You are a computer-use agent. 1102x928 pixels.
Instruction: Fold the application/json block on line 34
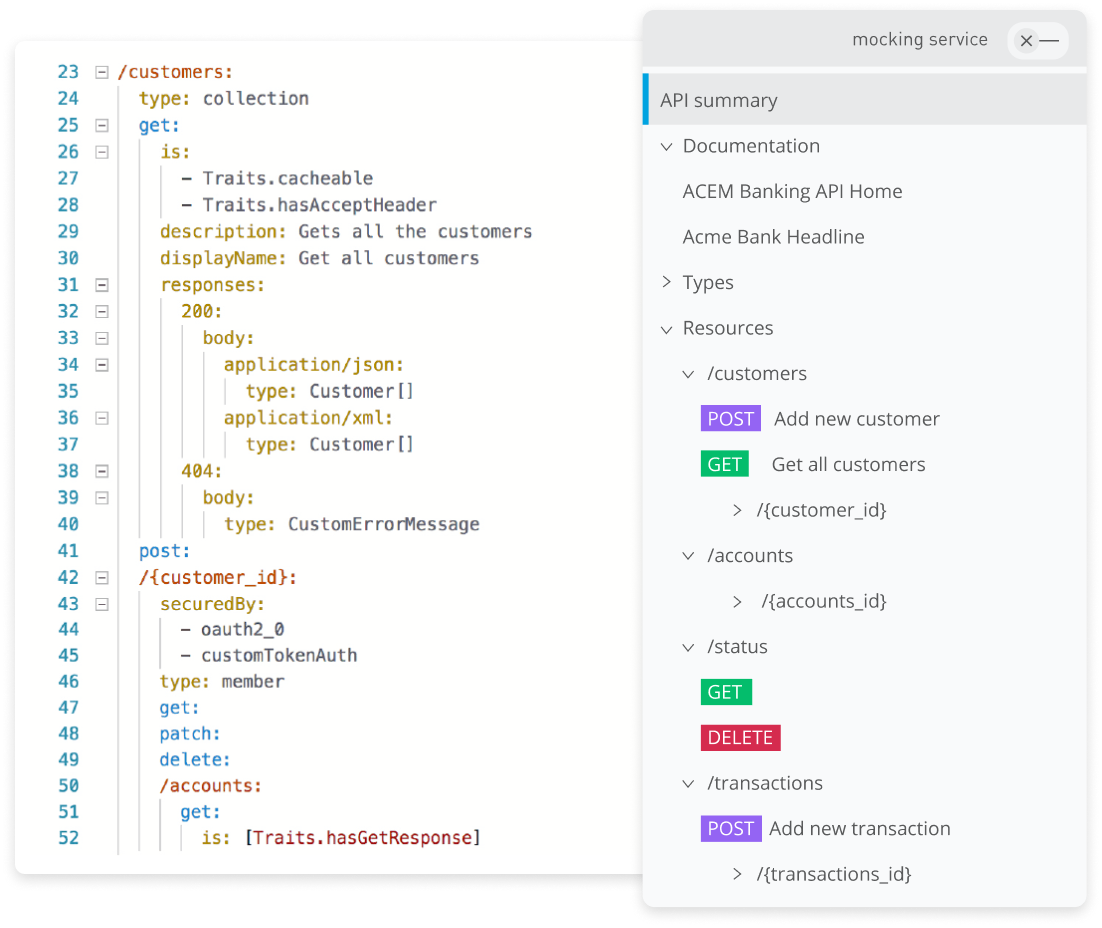coord(101,365)
